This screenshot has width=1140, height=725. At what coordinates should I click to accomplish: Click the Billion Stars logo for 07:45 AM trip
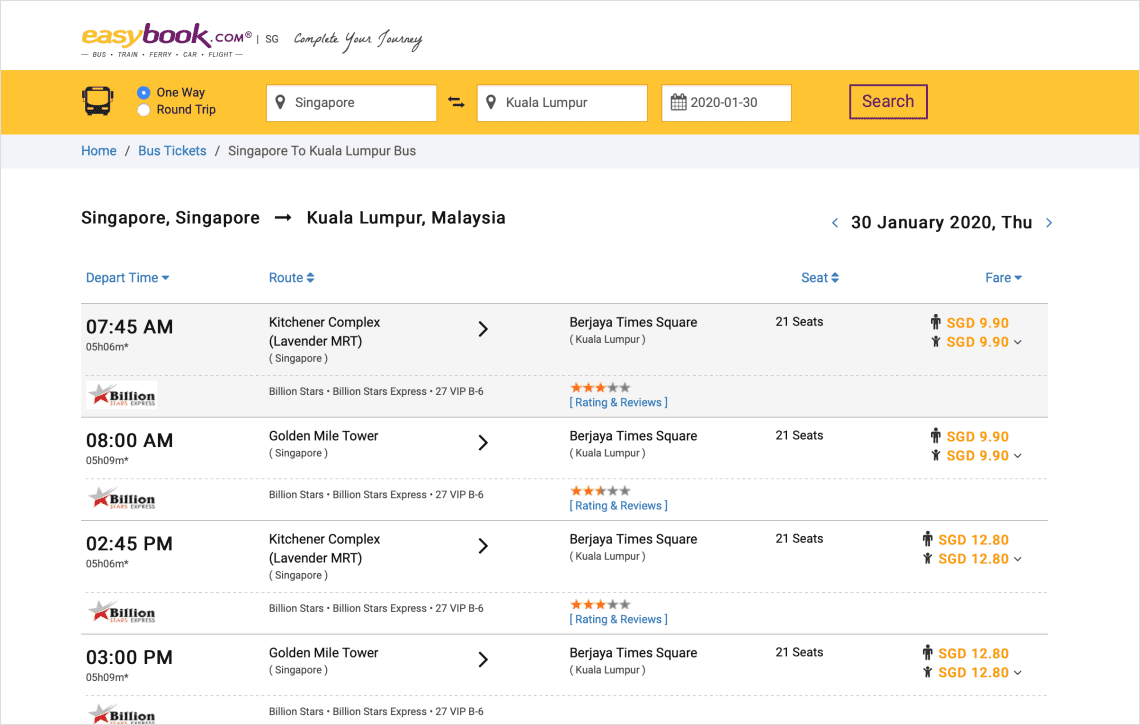[x=121, y=395]
